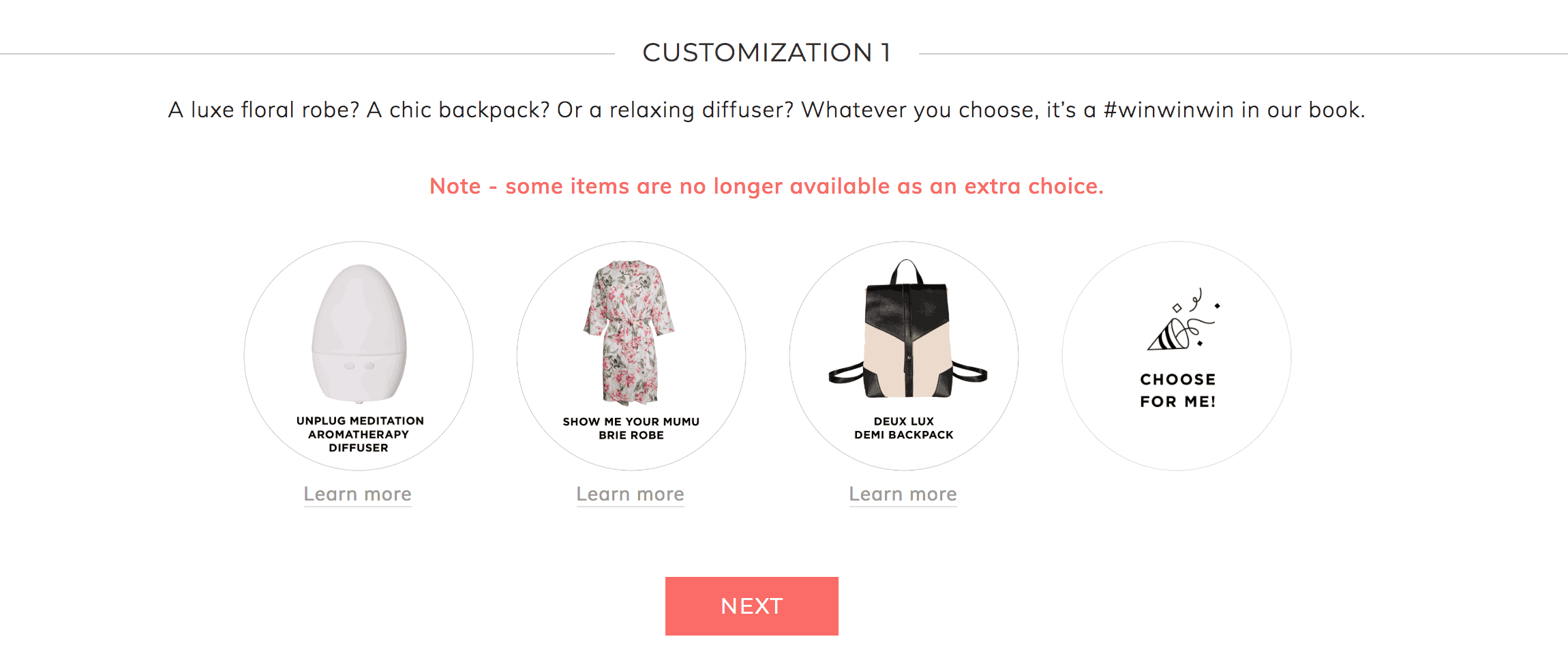The height and width of the screenshot is (656, 1568).
Task: Click the floral robe product image
Action: coord(630,332)
